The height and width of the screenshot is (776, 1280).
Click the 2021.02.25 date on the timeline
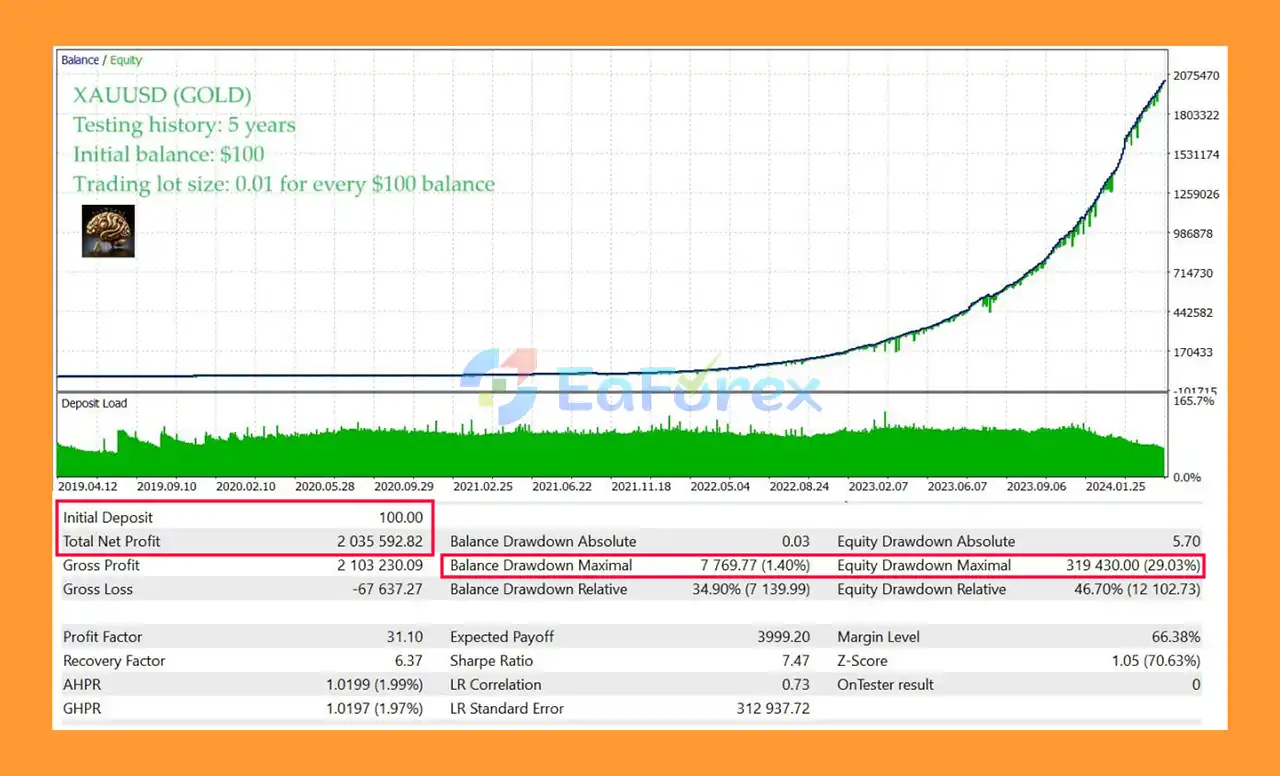pos(483,487)
